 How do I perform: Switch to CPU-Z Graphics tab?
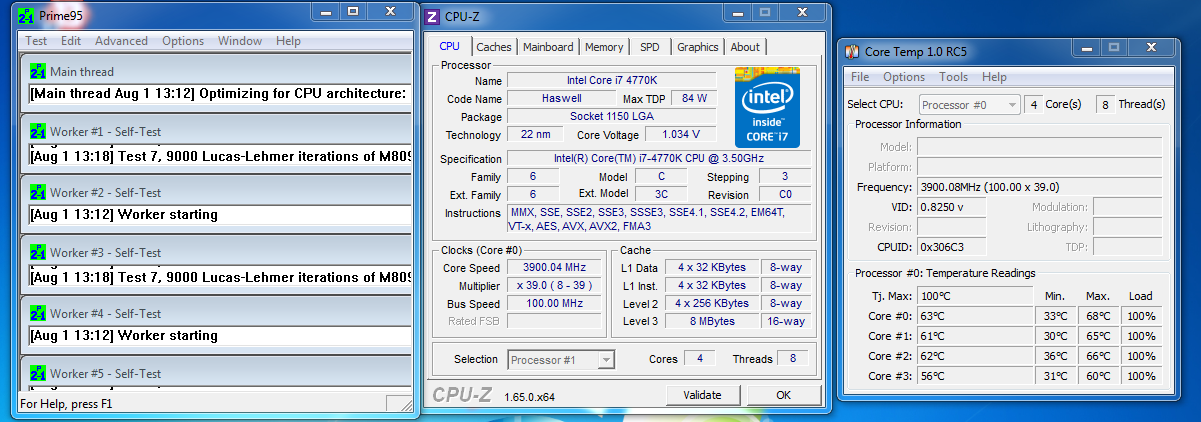(x=698, y=47)
